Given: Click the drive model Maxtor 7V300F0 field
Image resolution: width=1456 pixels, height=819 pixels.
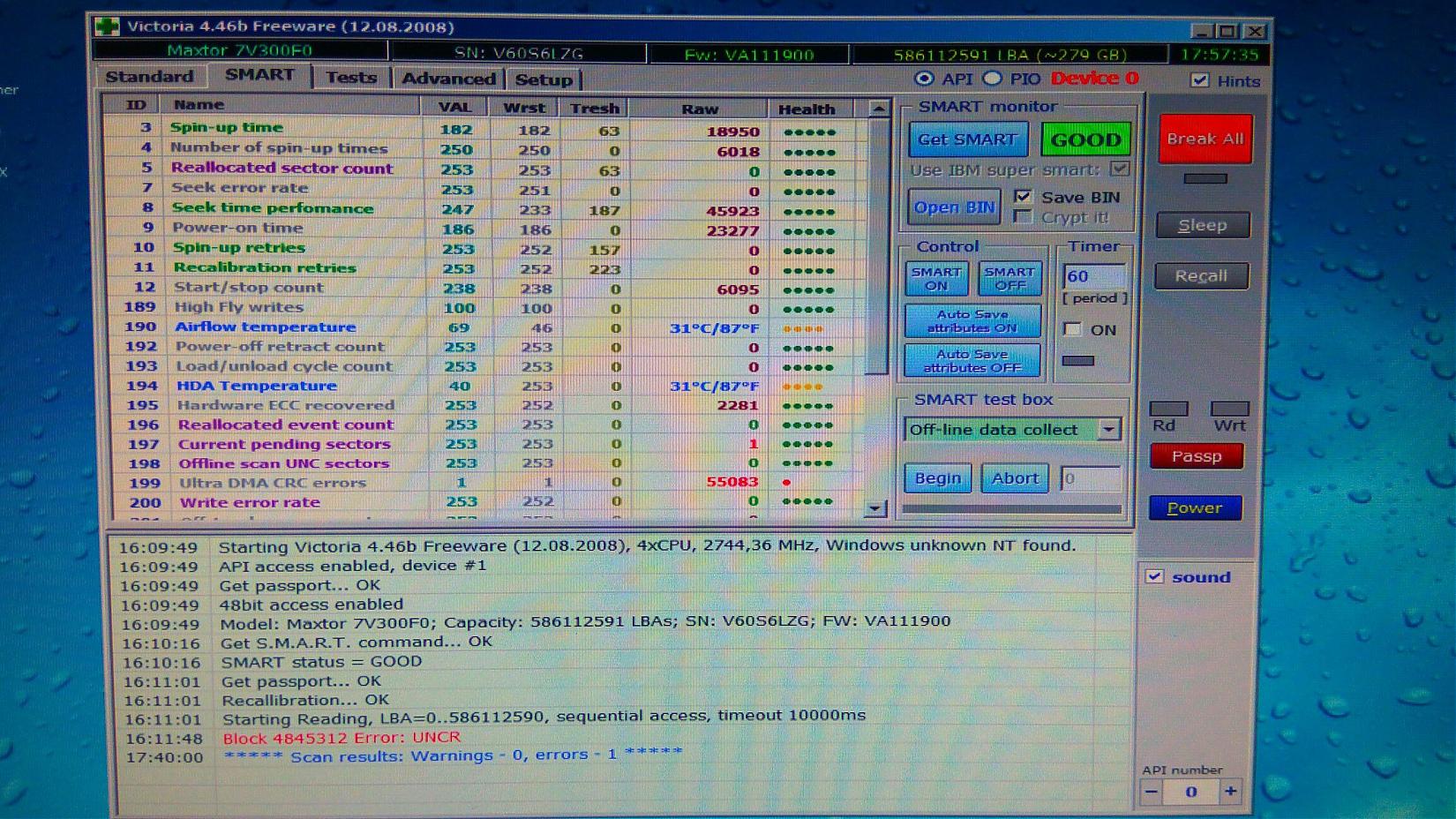Looking at the screenshot, I should pos(240,51).
